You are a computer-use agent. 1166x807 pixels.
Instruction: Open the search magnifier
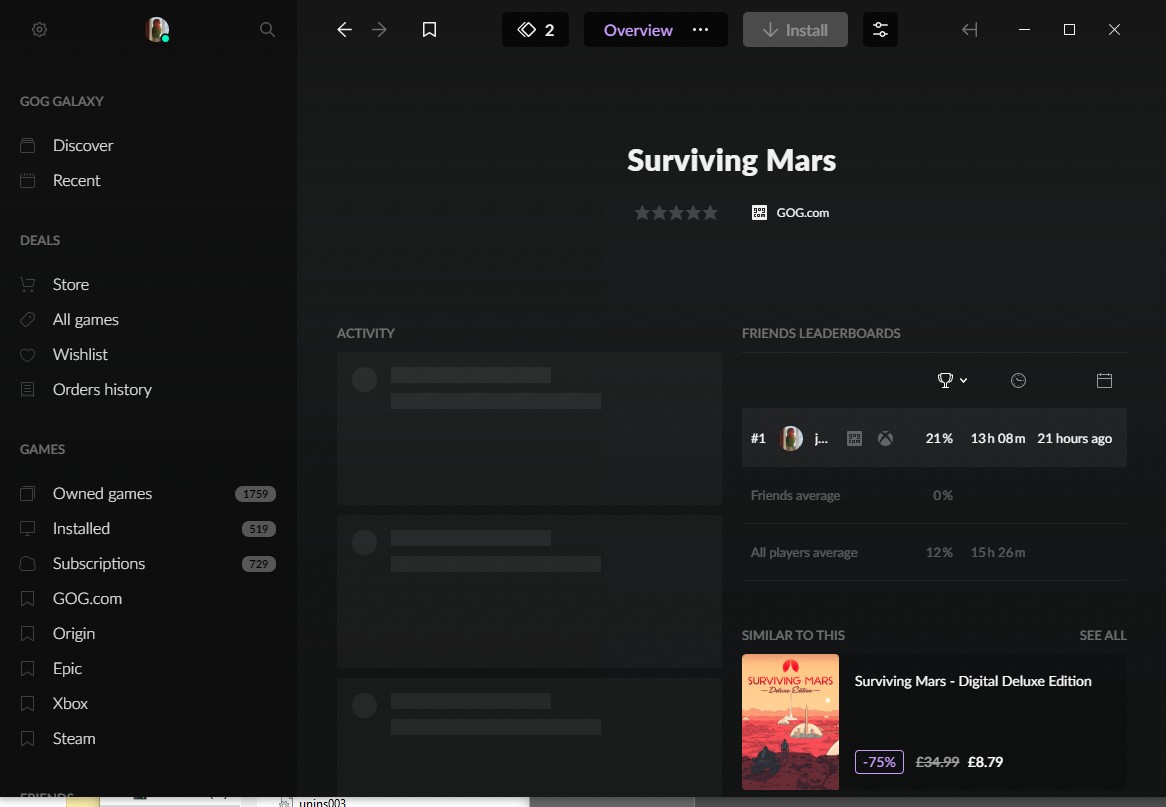pos(267,30)
